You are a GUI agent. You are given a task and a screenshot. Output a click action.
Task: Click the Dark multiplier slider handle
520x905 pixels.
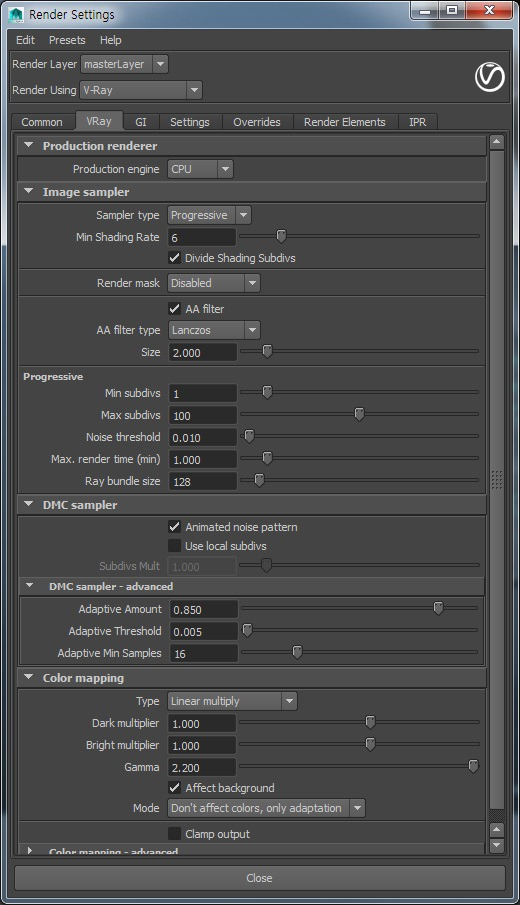coord(371,723)
